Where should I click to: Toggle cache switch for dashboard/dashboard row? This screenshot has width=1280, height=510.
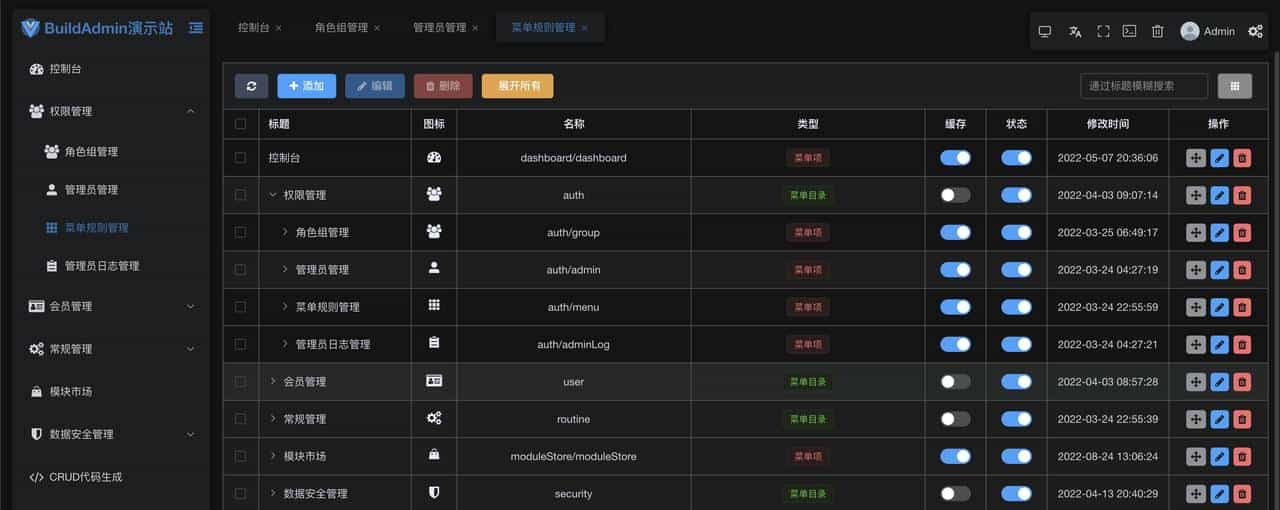pyautogui.click(x=955, y=158)
